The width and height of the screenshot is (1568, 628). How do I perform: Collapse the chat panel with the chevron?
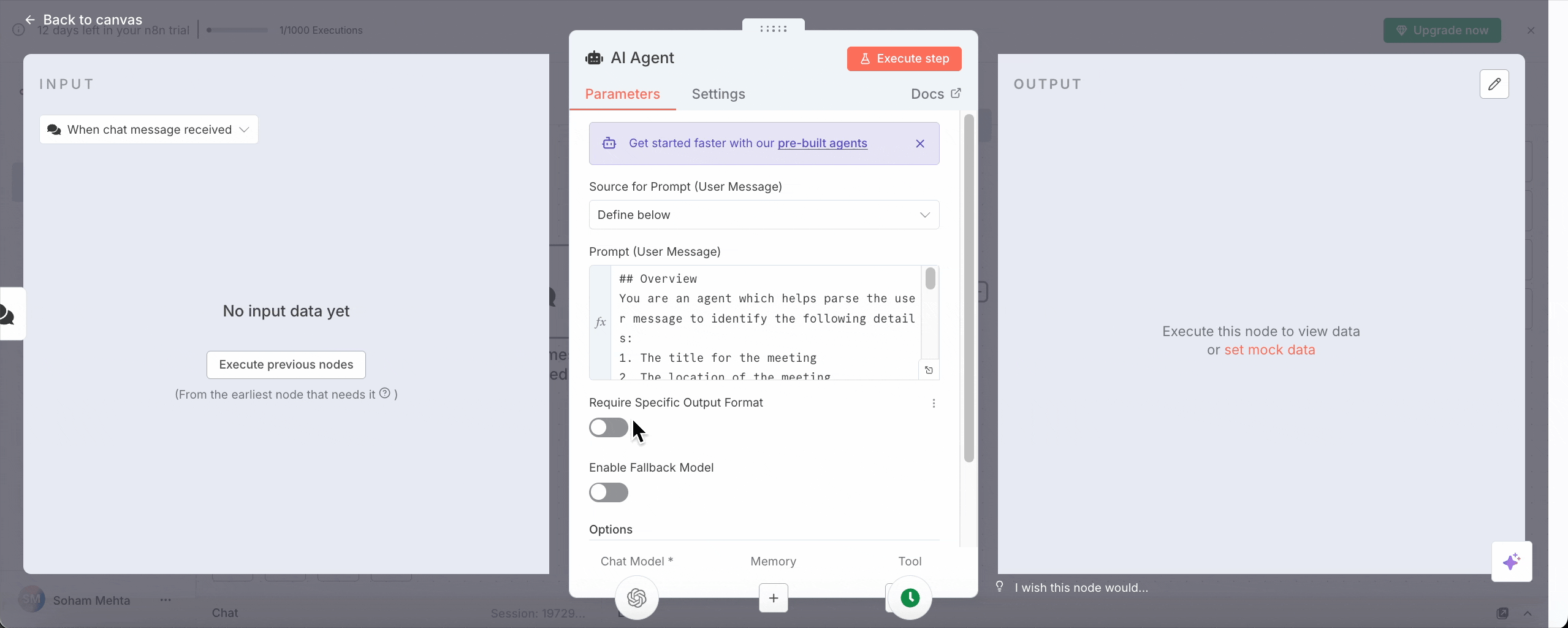(1528, 614)
